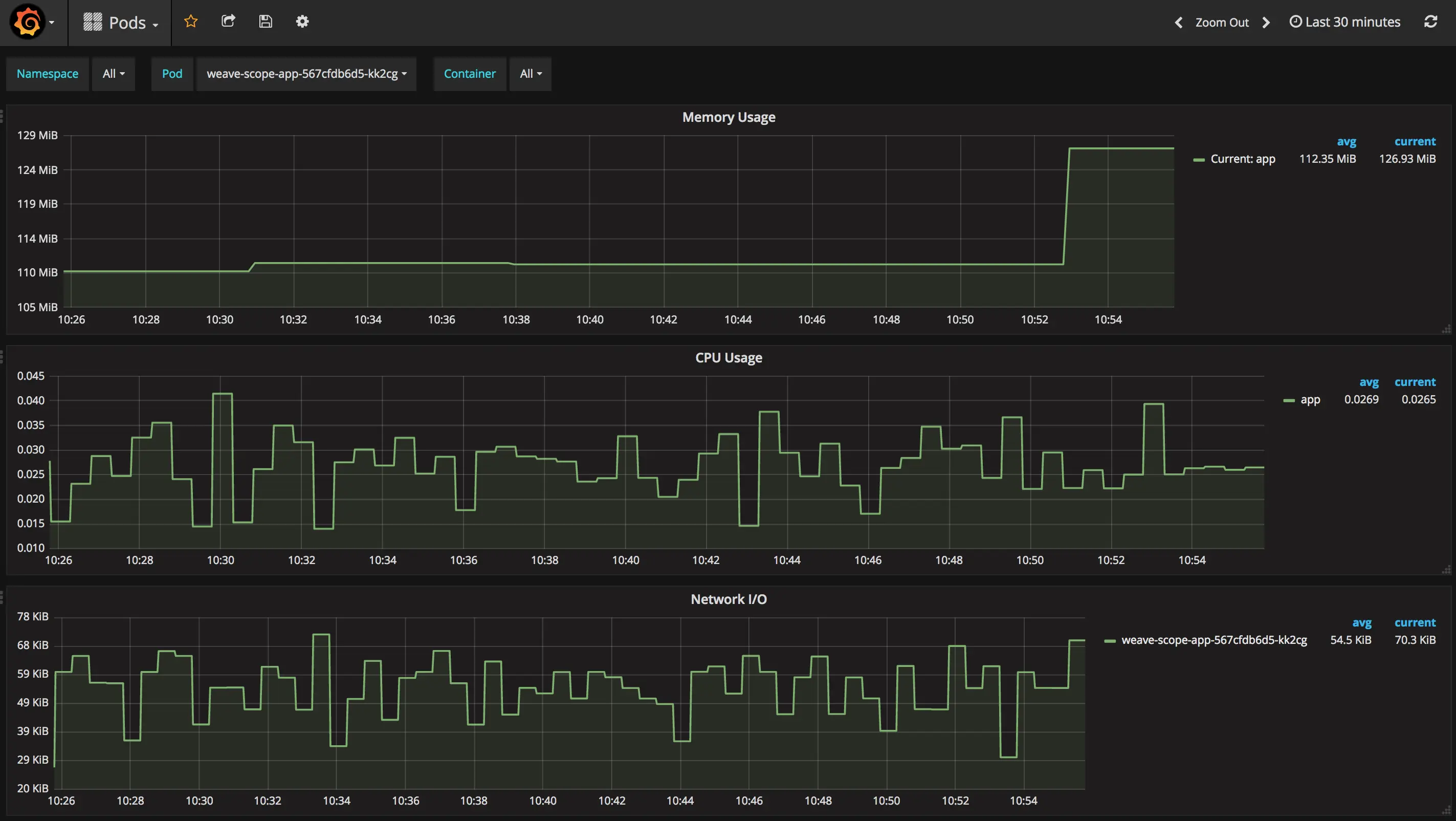This screenshot has height=821, width=1456.
Task: Open the CPU Usage panel title menu
Action: pyautogui.click(x=728, y=358)
